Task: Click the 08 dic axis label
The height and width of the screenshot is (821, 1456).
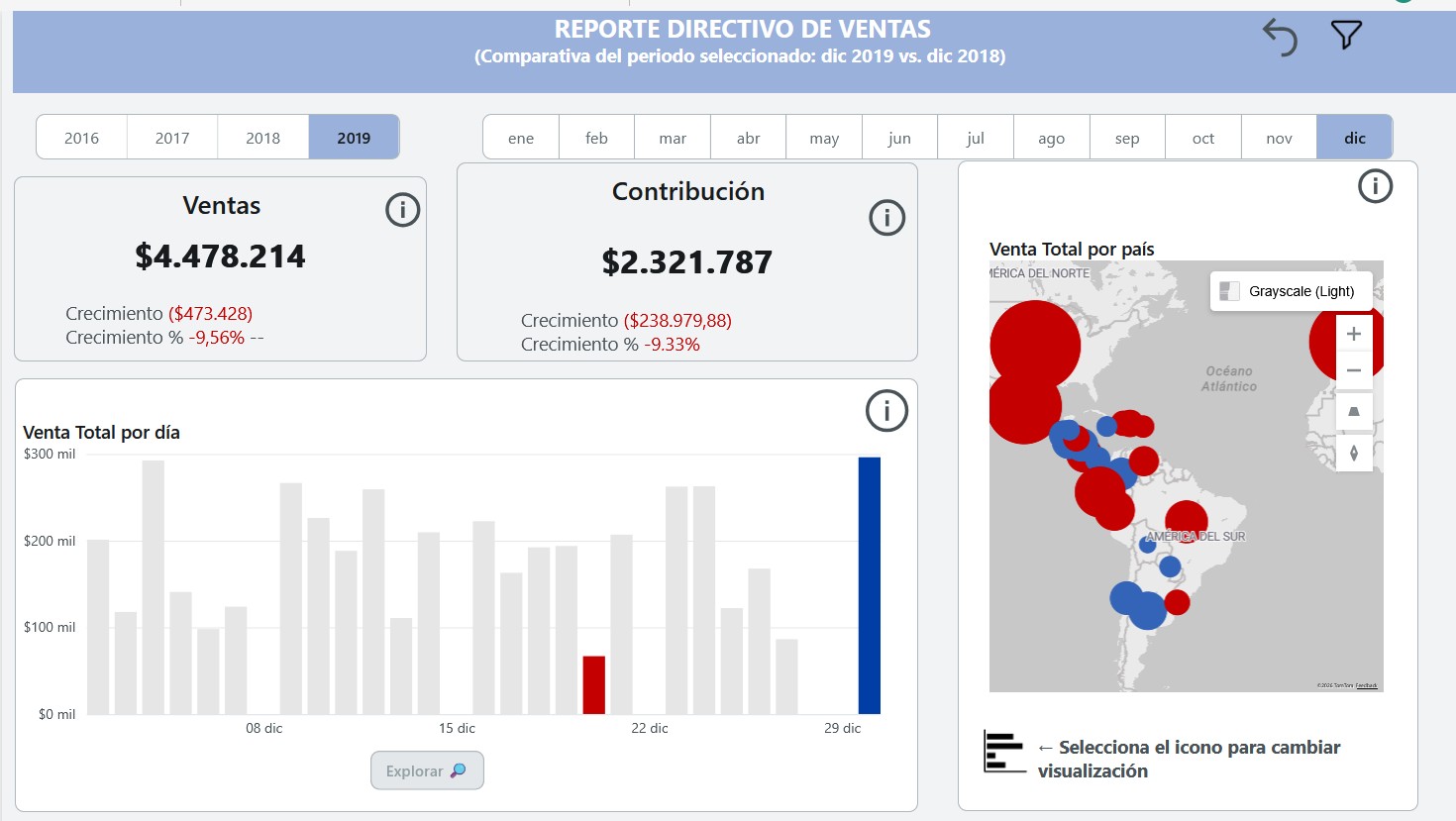Action: pos(264,728)
